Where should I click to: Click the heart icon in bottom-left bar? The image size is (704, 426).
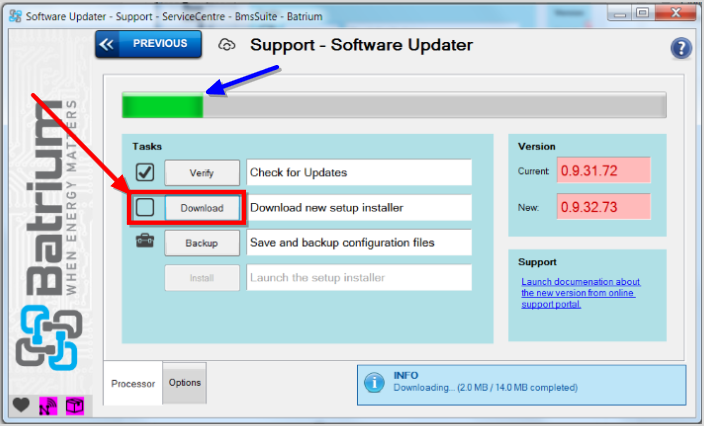coord(21,405)
